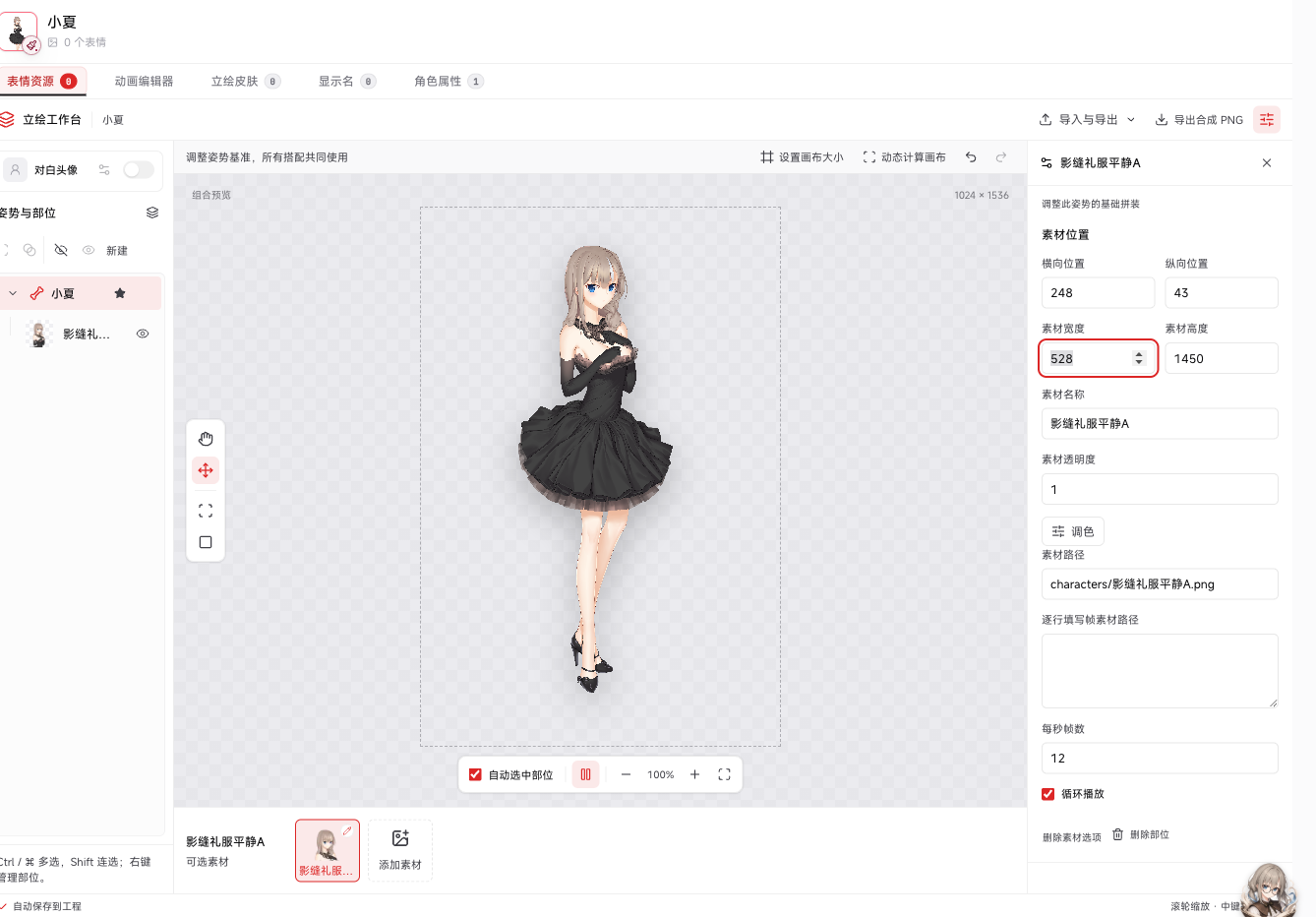This screenshot has width=1316, height=917.
Task: Open the 调色 color adjust button
Action: (x=1073, y=531)
